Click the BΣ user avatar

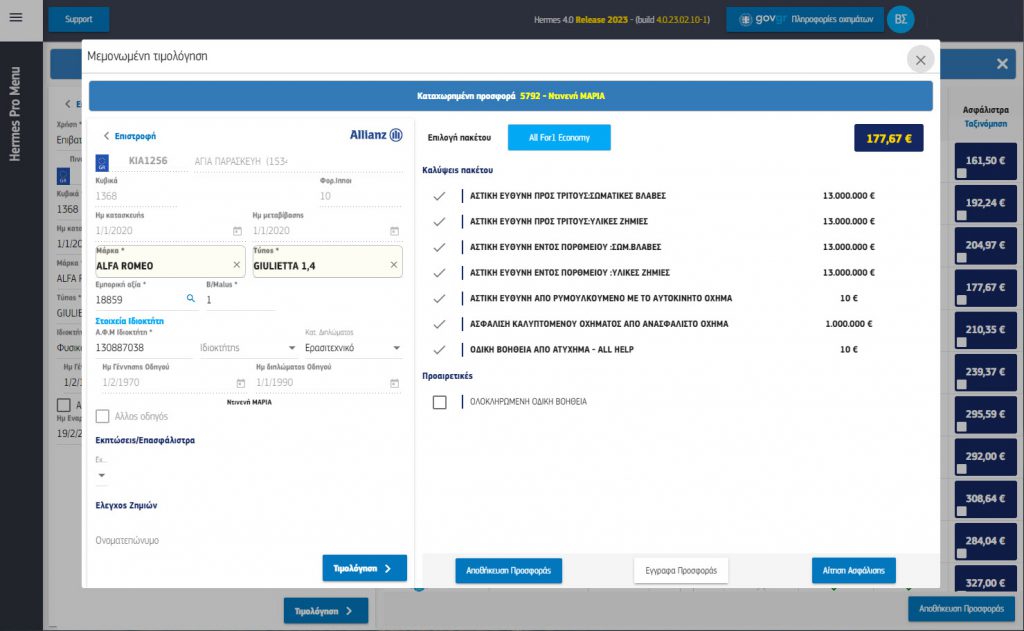[901, 19]
